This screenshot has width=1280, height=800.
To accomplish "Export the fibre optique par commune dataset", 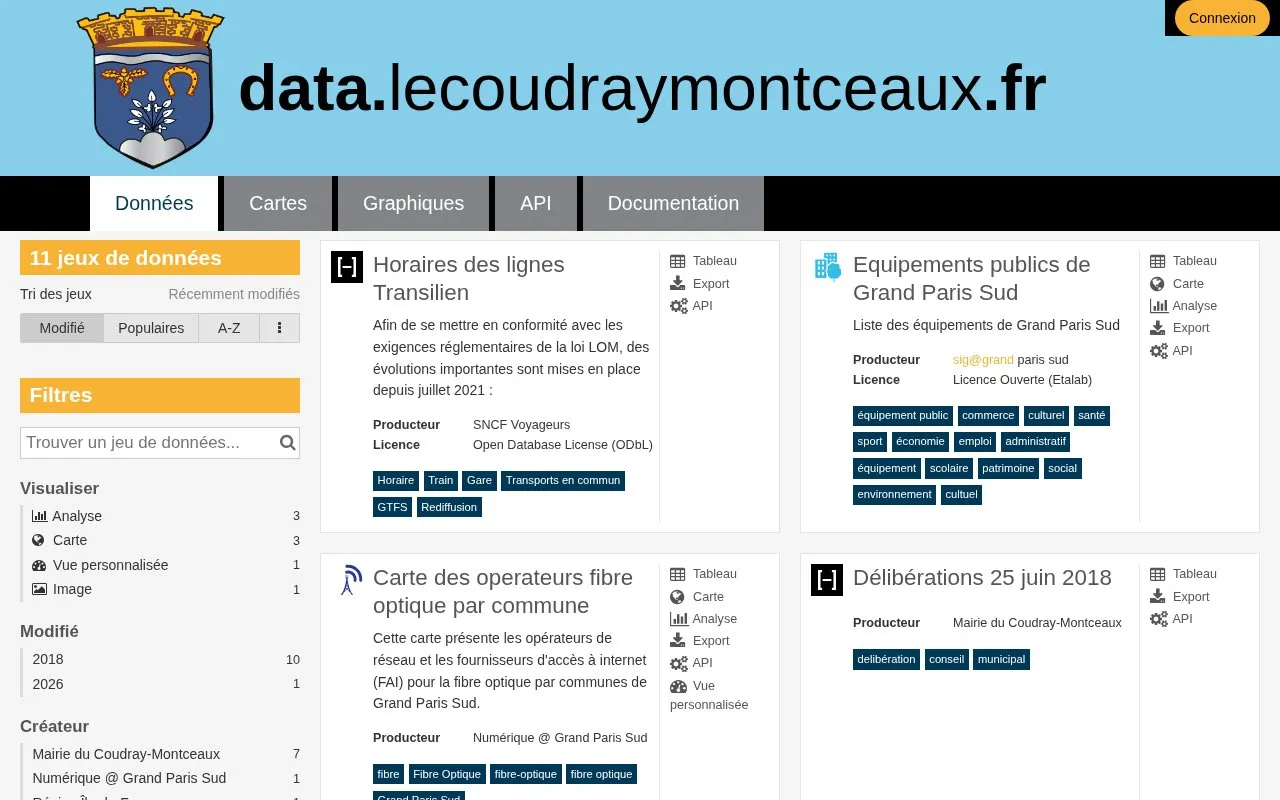I will pos(700,641).
